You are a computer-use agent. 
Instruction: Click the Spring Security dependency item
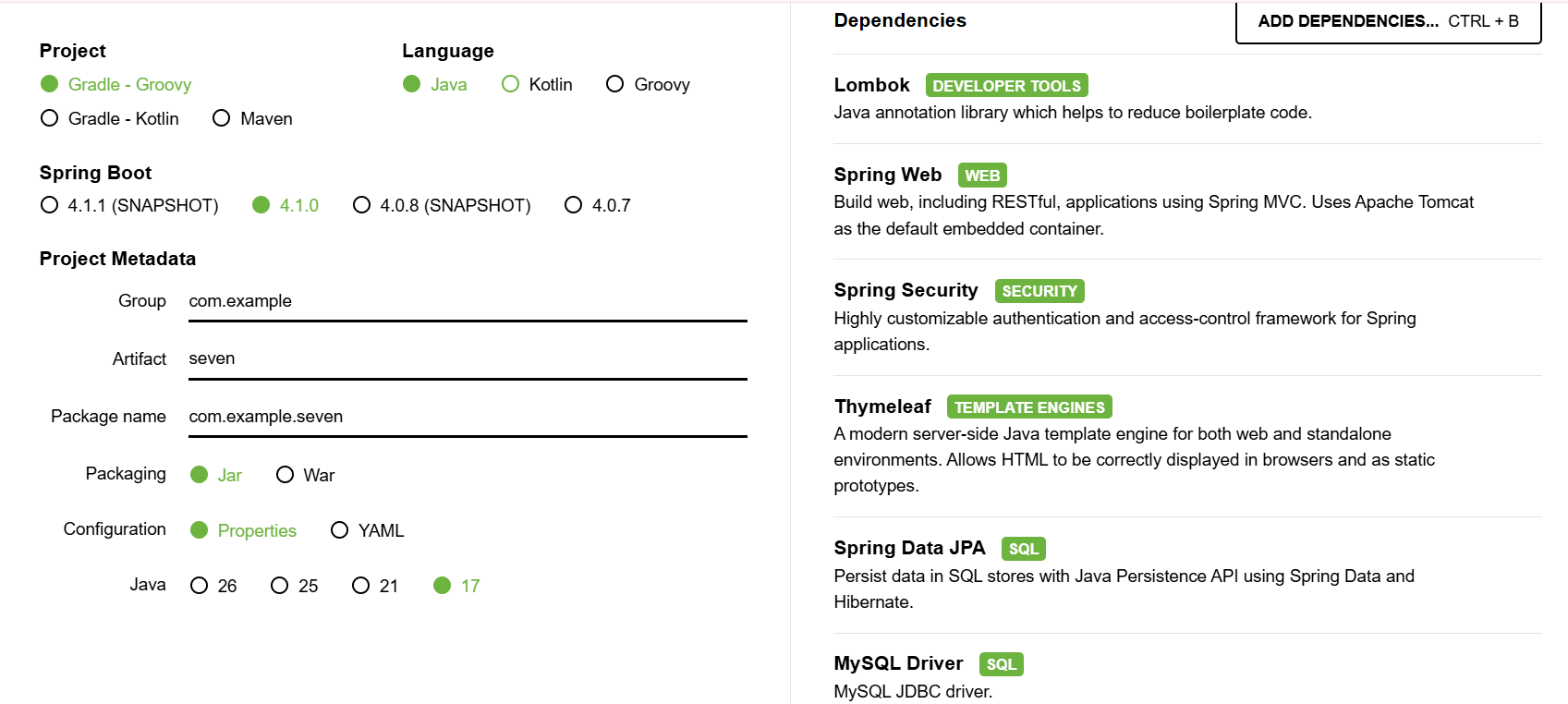(1187, 317)
